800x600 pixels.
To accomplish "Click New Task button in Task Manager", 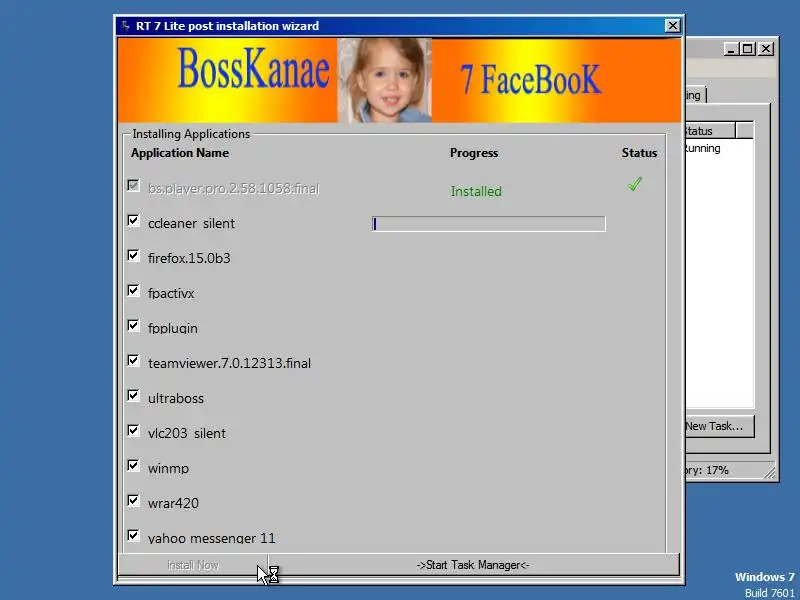I will tap(719, 426).
